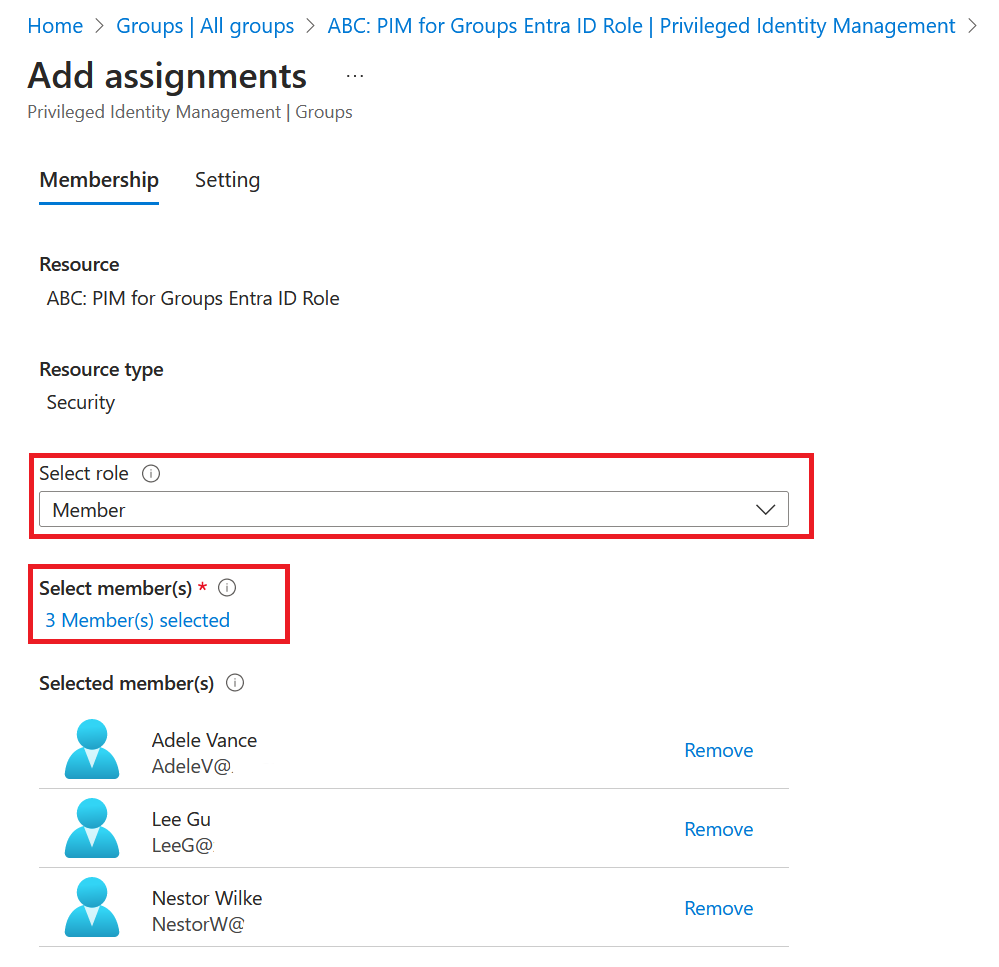Open the ABC: PIM for Groups breadcrumb link

pyautogui.click(x=640, y=25)
